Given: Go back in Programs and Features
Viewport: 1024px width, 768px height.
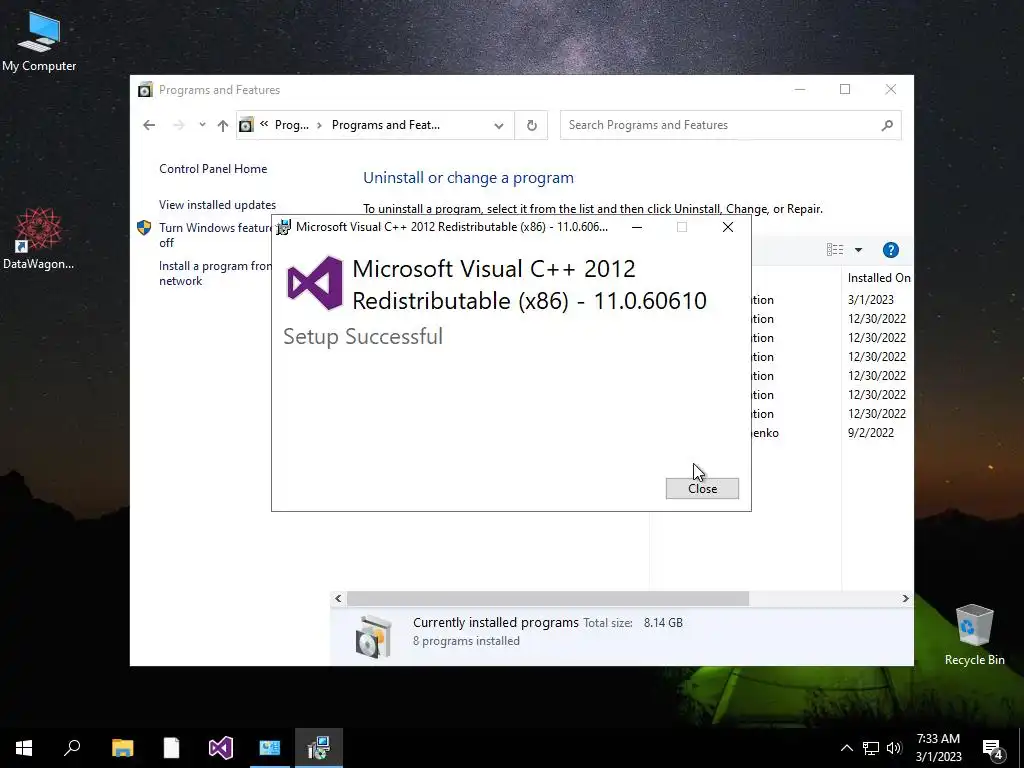Looking at the screenshot, I should [x=149, y=125].
